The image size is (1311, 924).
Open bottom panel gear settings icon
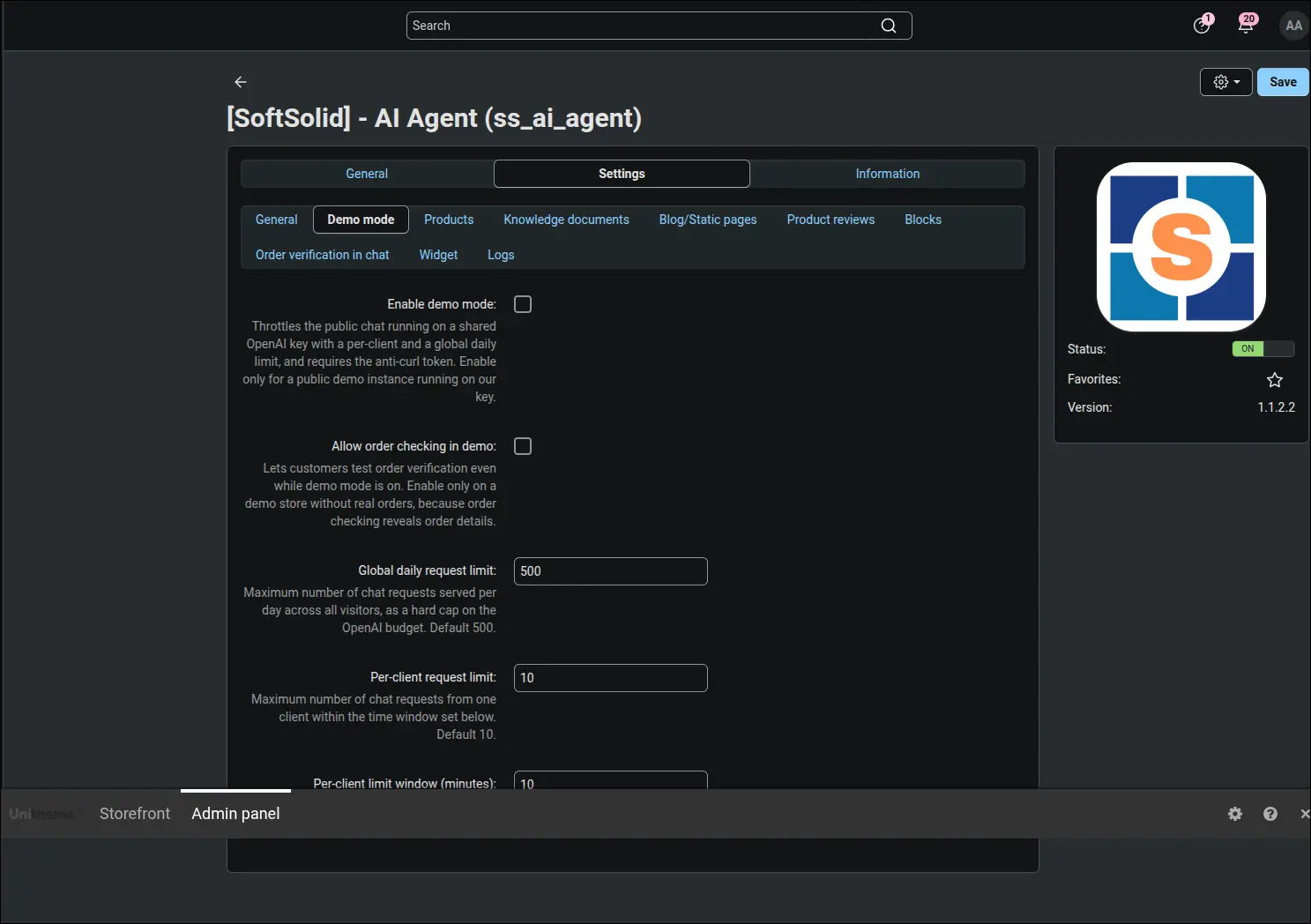[x=1235, y=814]
